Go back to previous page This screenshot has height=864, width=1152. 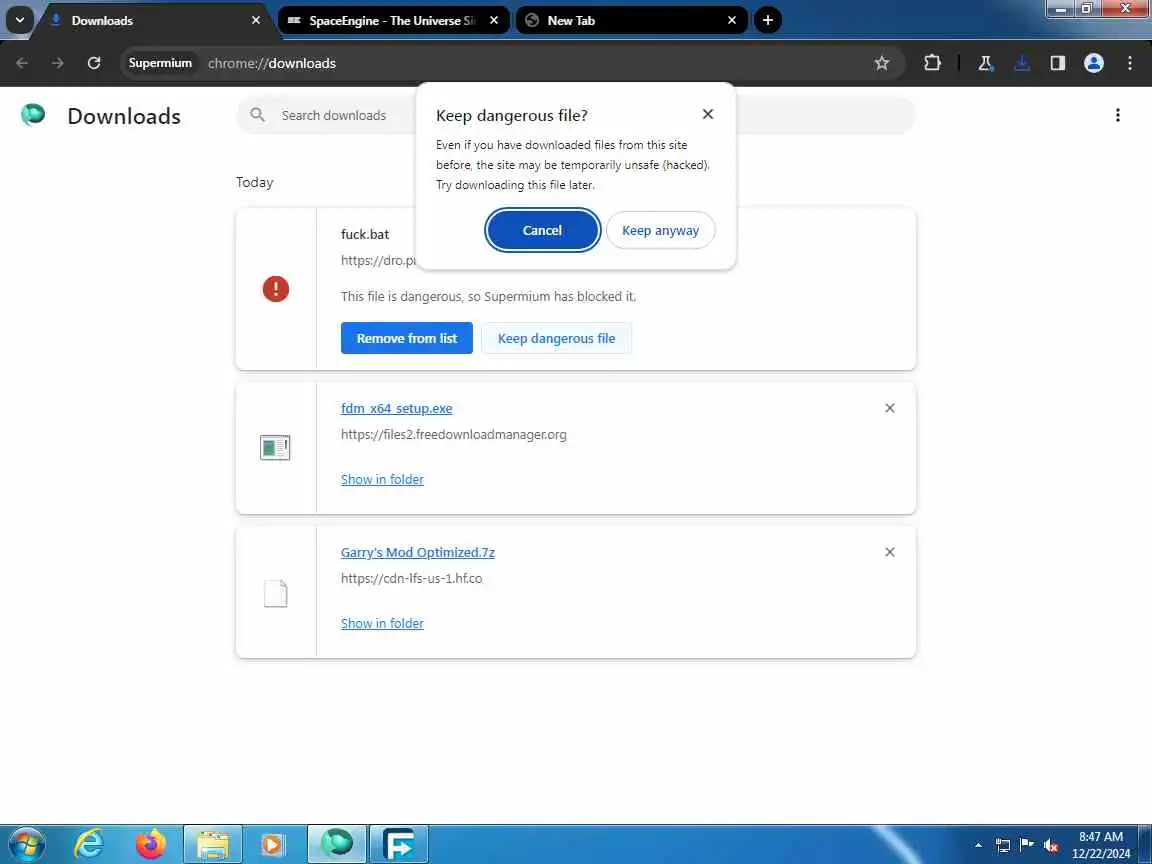22,63
